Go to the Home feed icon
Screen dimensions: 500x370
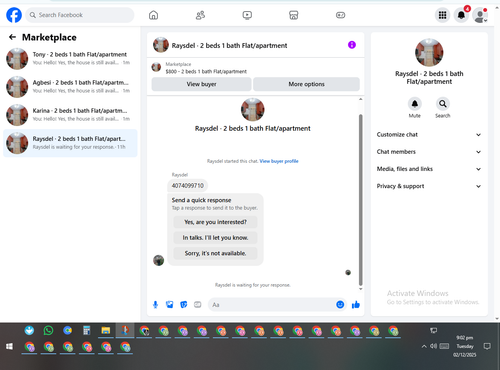click(x=153, y=15)
